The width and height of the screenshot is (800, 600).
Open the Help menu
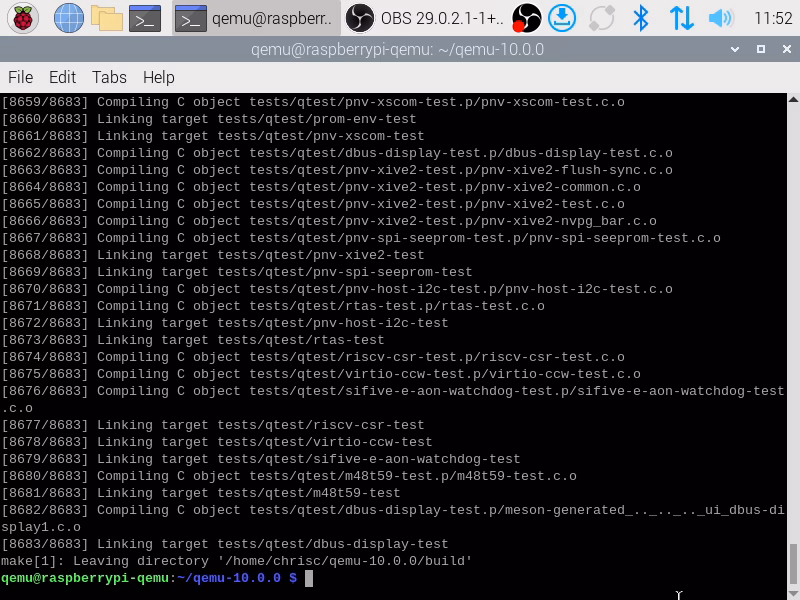tap(159, 77)
